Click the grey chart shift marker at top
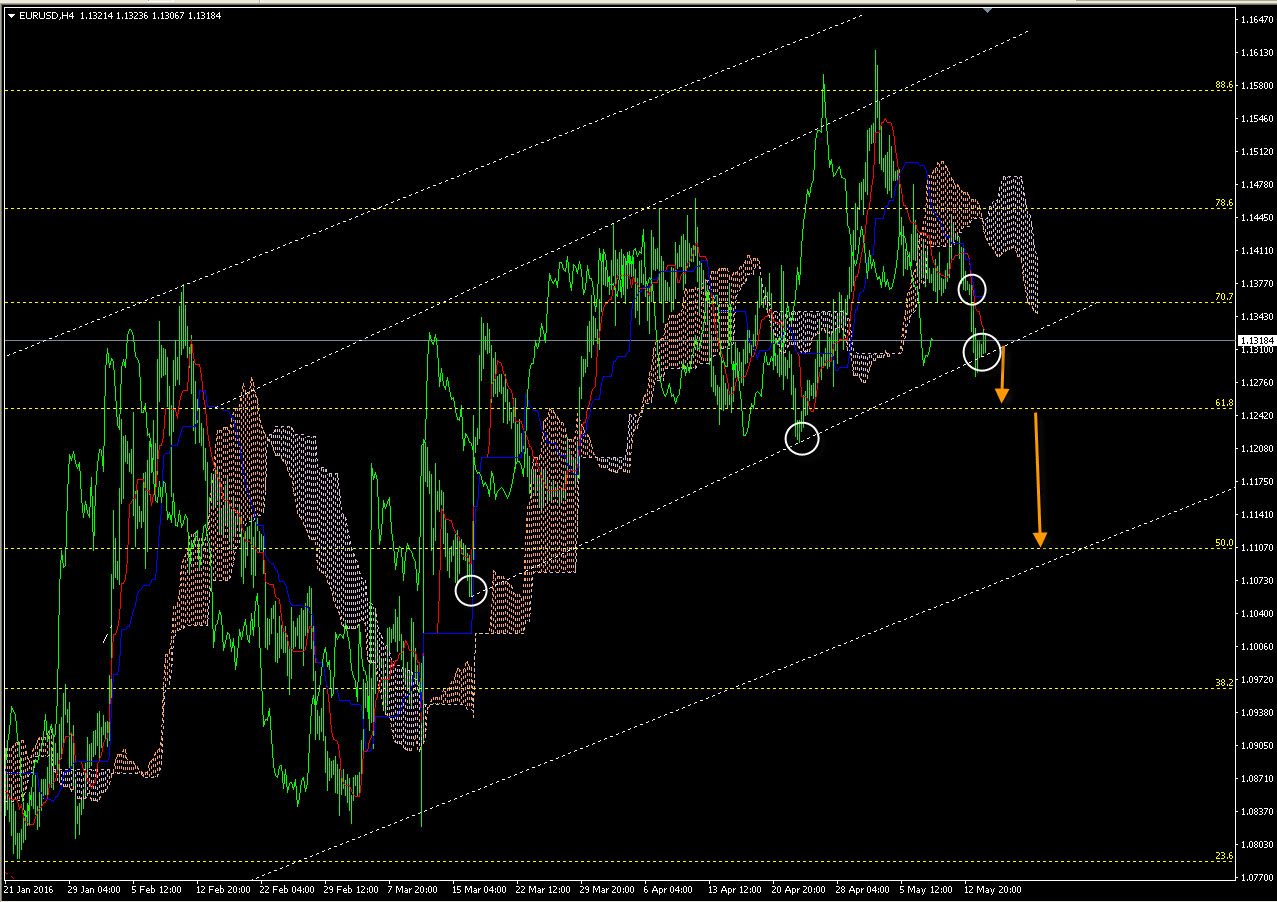 (988, 10)
